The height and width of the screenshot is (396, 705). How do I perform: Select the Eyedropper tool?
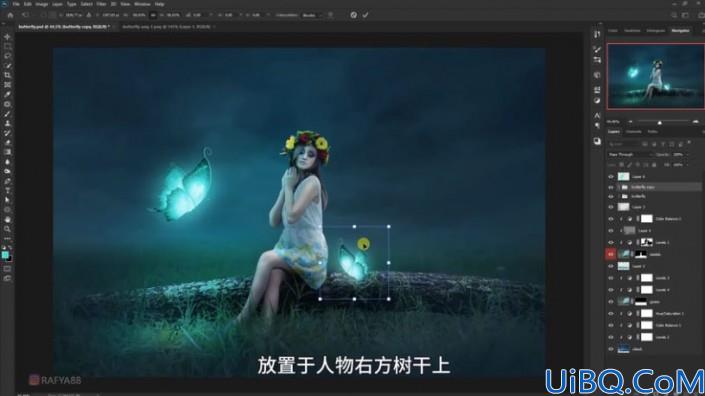pyautogui.click(x=7, y=94)
